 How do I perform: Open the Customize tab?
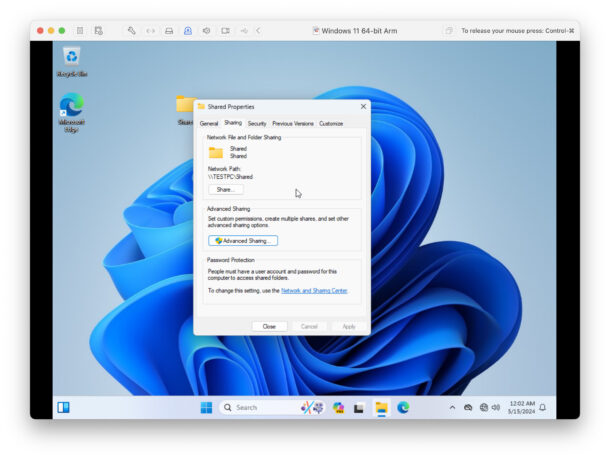(331, 123)
